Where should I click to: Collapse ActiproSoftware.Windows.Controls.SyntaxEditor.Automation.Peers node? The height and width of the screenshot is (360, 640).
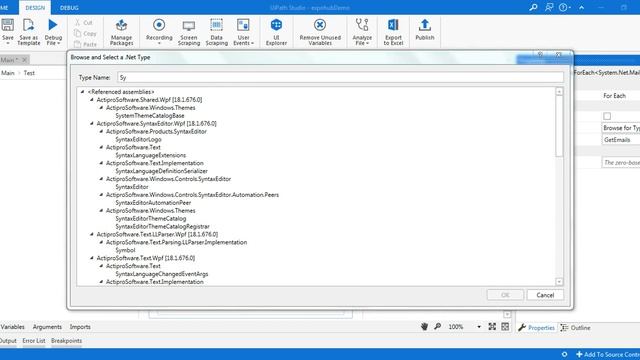click(x=101, y=195)
